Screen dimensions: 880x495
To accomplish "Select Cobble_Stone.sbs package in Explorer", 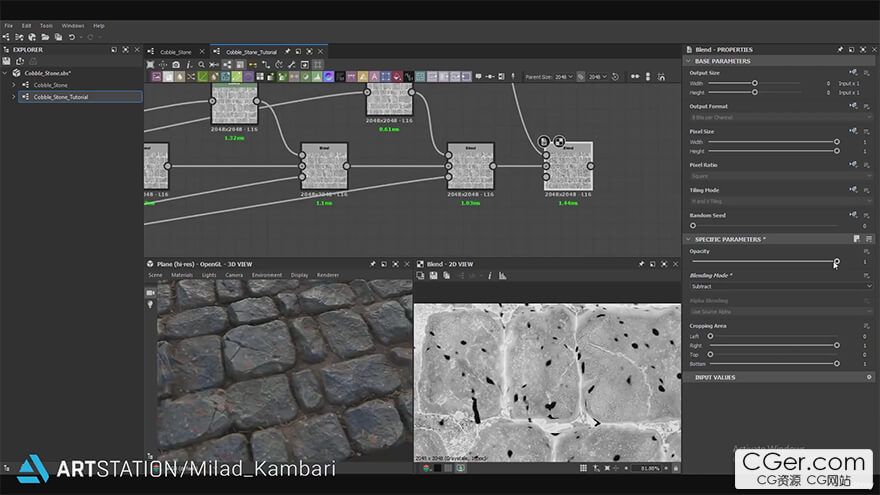I will coord(48,73).
